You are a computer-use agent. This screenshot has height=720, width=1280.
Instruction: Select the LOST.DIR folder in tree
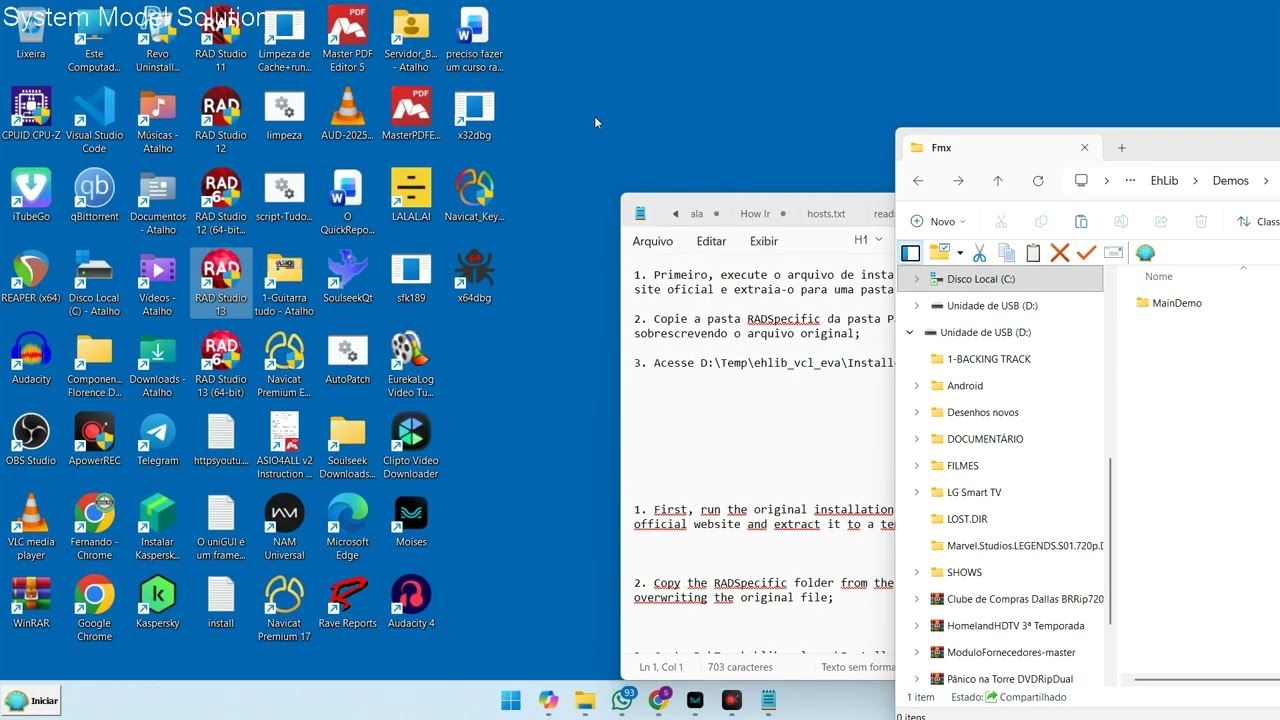958,519
